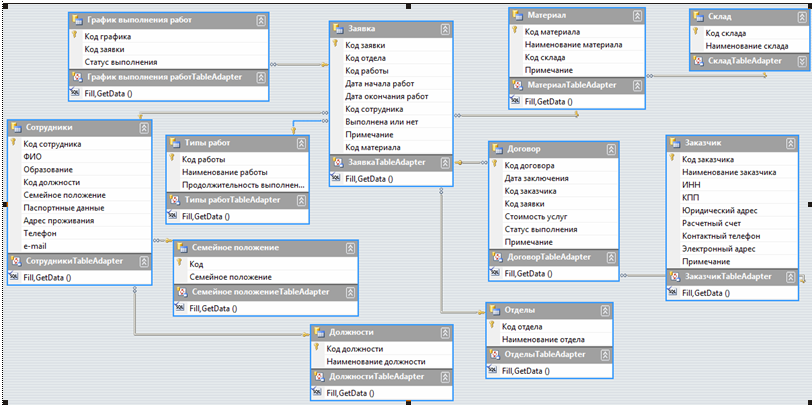812x405 pixels.
Task: Click the Fill,GetData query icon in Отделы table
Action: [x=493, y=370]
